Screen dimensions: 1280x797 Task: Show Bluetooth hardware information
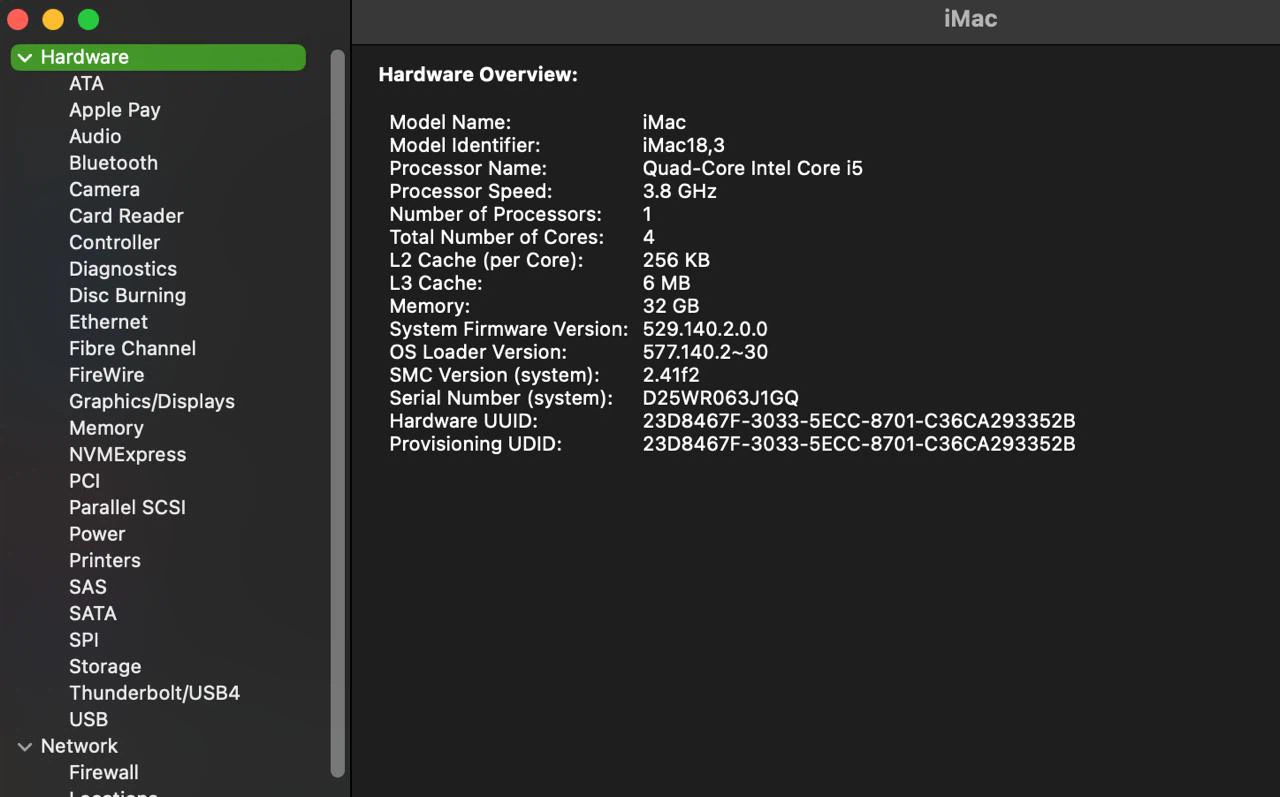click(x=113, y=163)
